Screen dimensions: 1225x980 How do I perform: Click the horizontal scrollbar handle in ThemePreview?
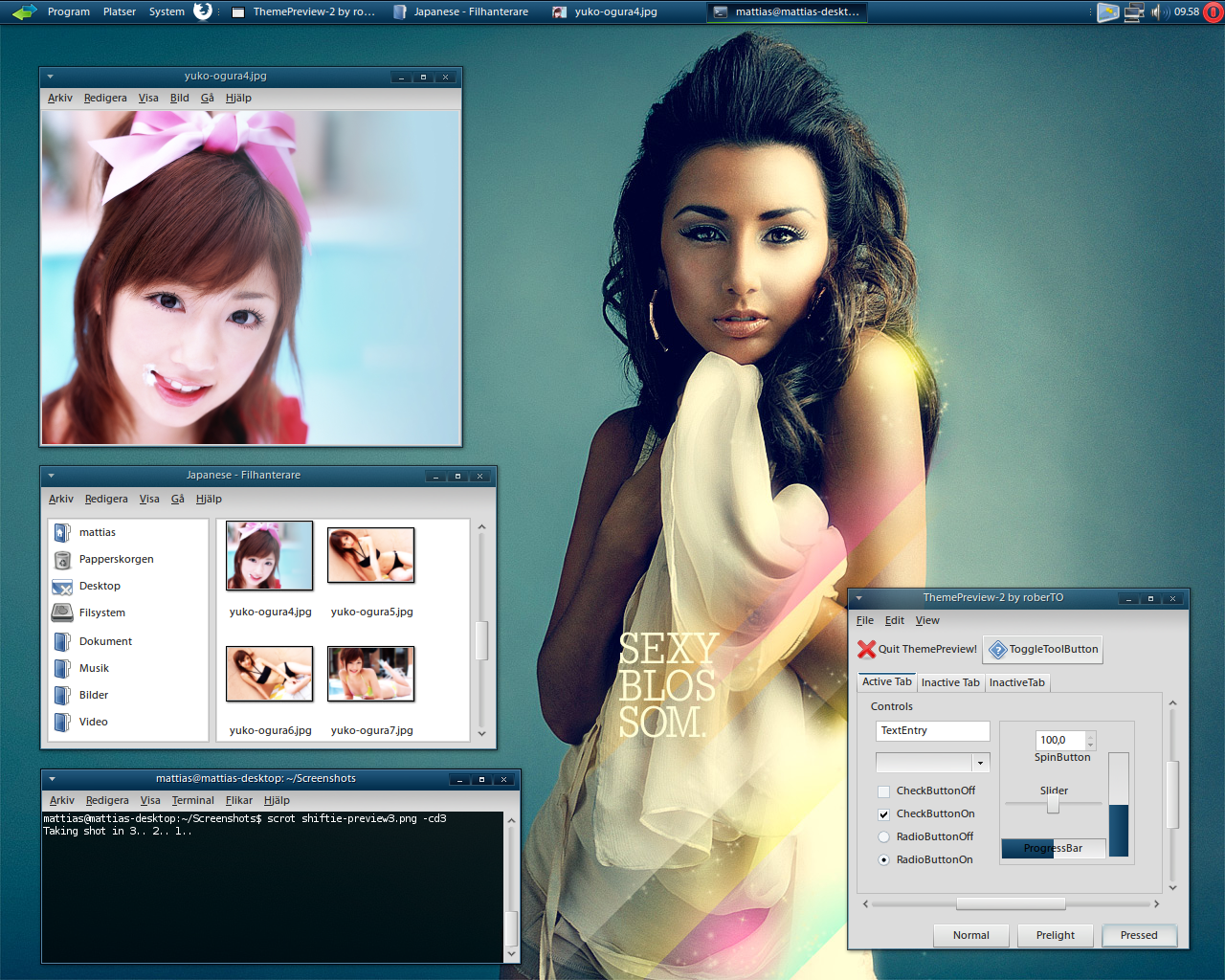[x=1011, y=904]
